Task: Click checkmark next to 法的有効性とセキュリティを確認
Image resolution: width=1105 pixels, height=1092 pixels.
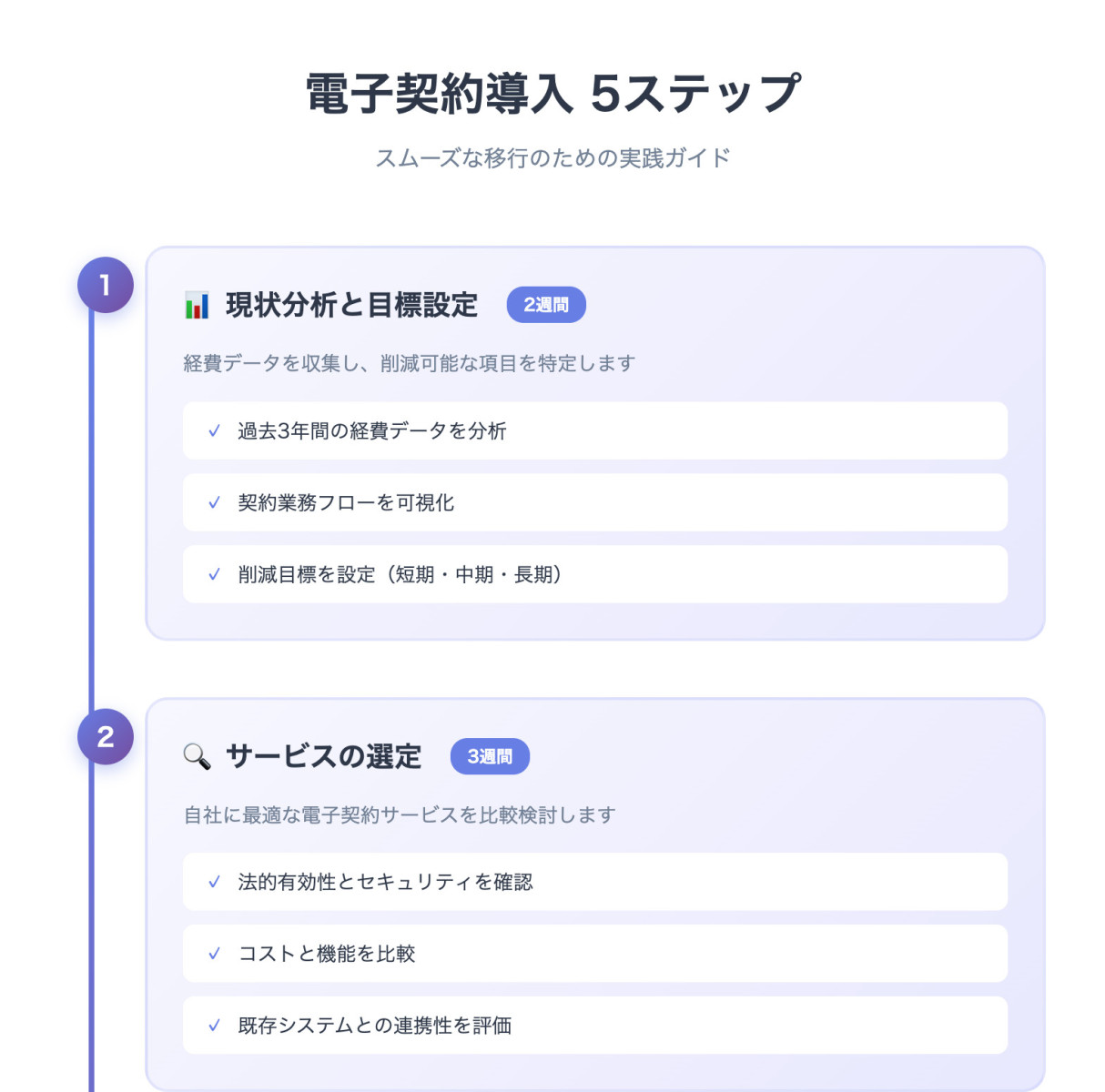Action: point(215,882)
